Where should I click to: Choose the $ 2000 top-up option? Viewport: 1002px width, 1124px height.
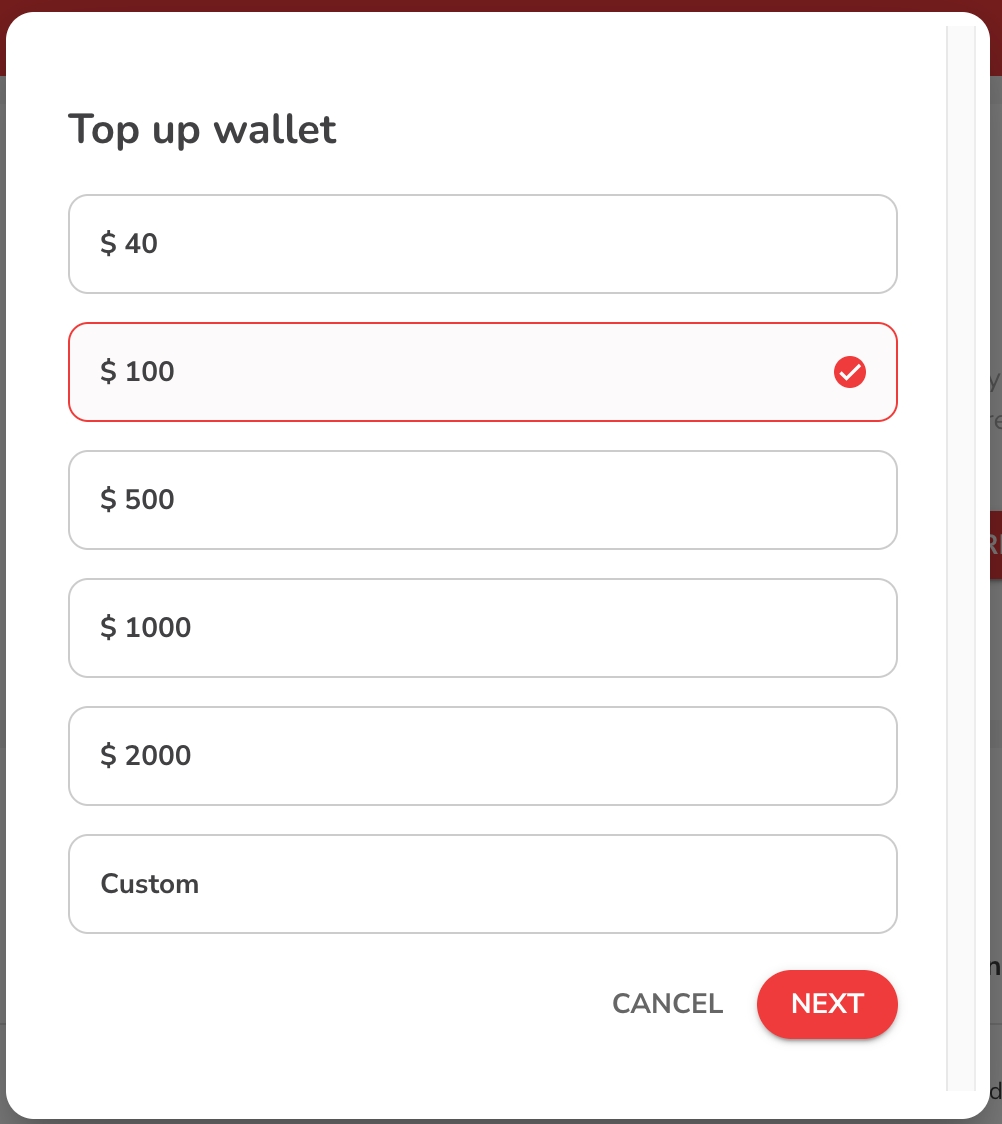coord(482,756)
